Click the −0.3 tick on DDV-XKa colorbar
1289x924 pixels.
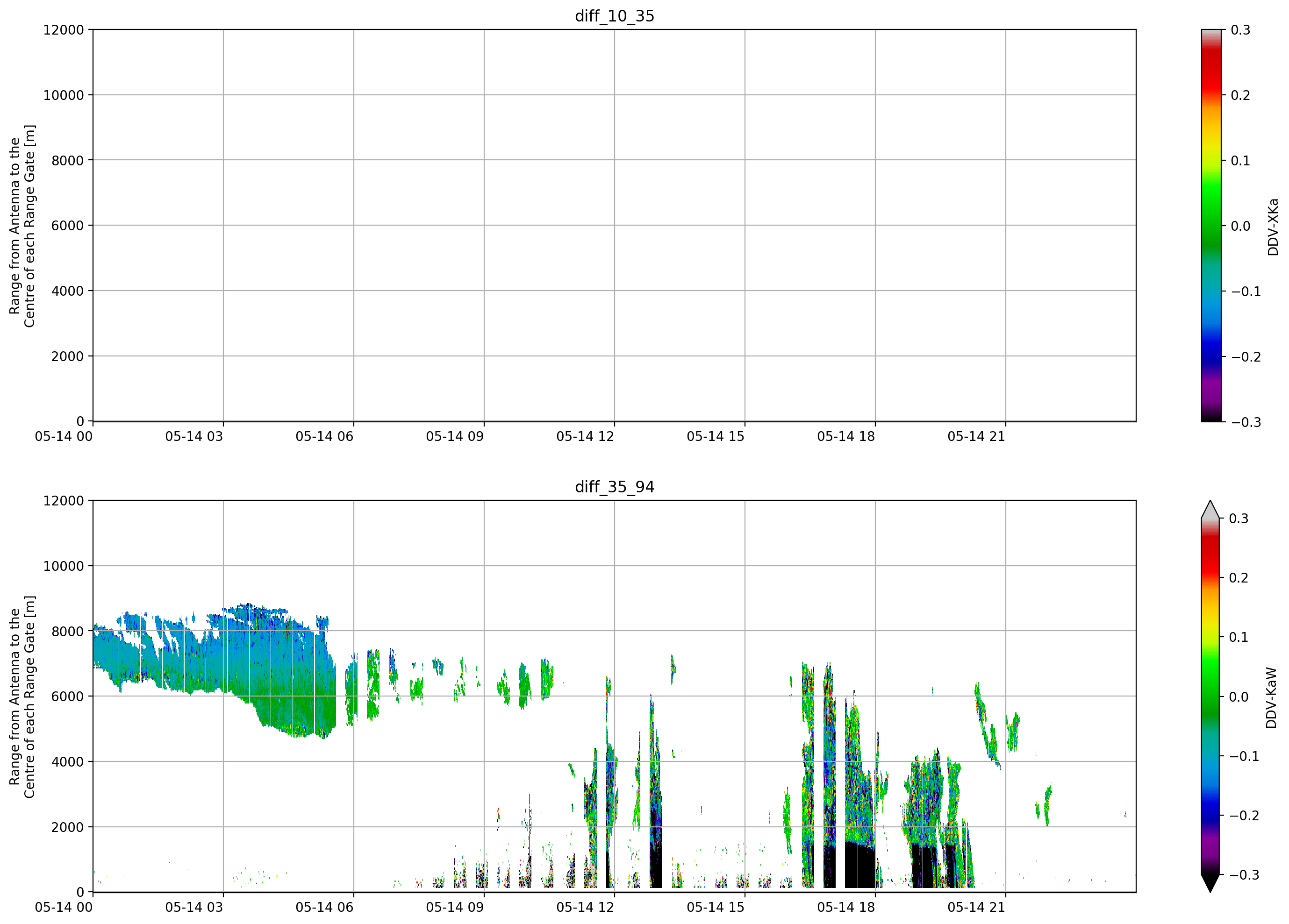point(1246,422)
